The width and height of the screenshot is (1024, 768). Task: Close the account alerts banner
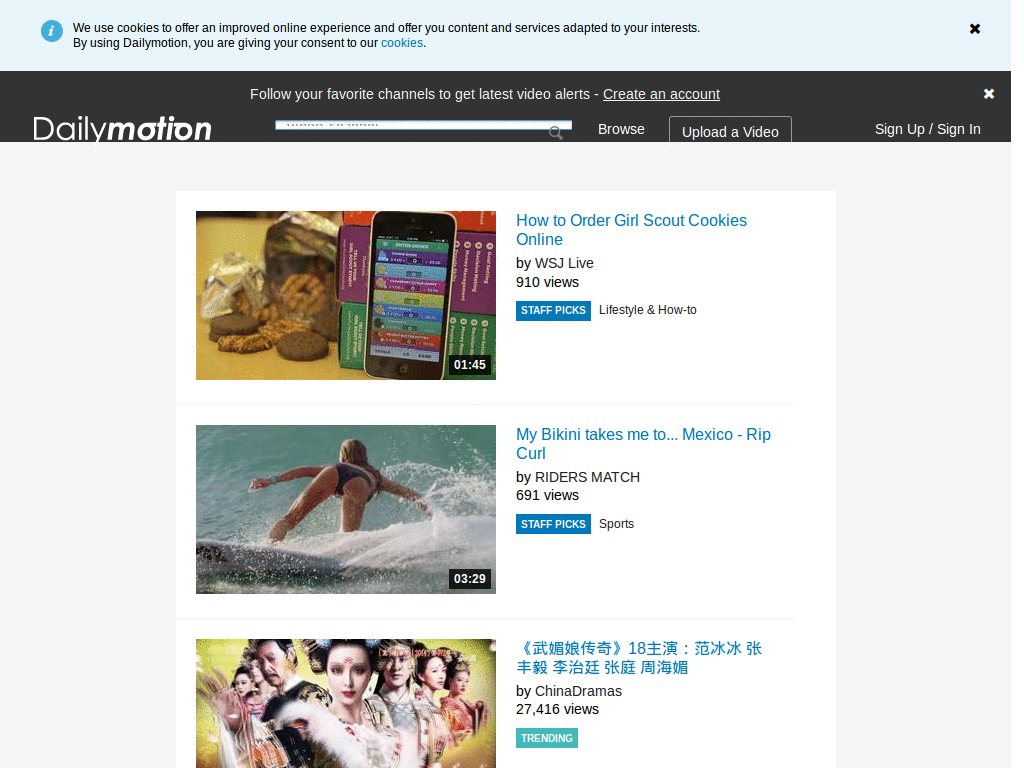point(989,93)
